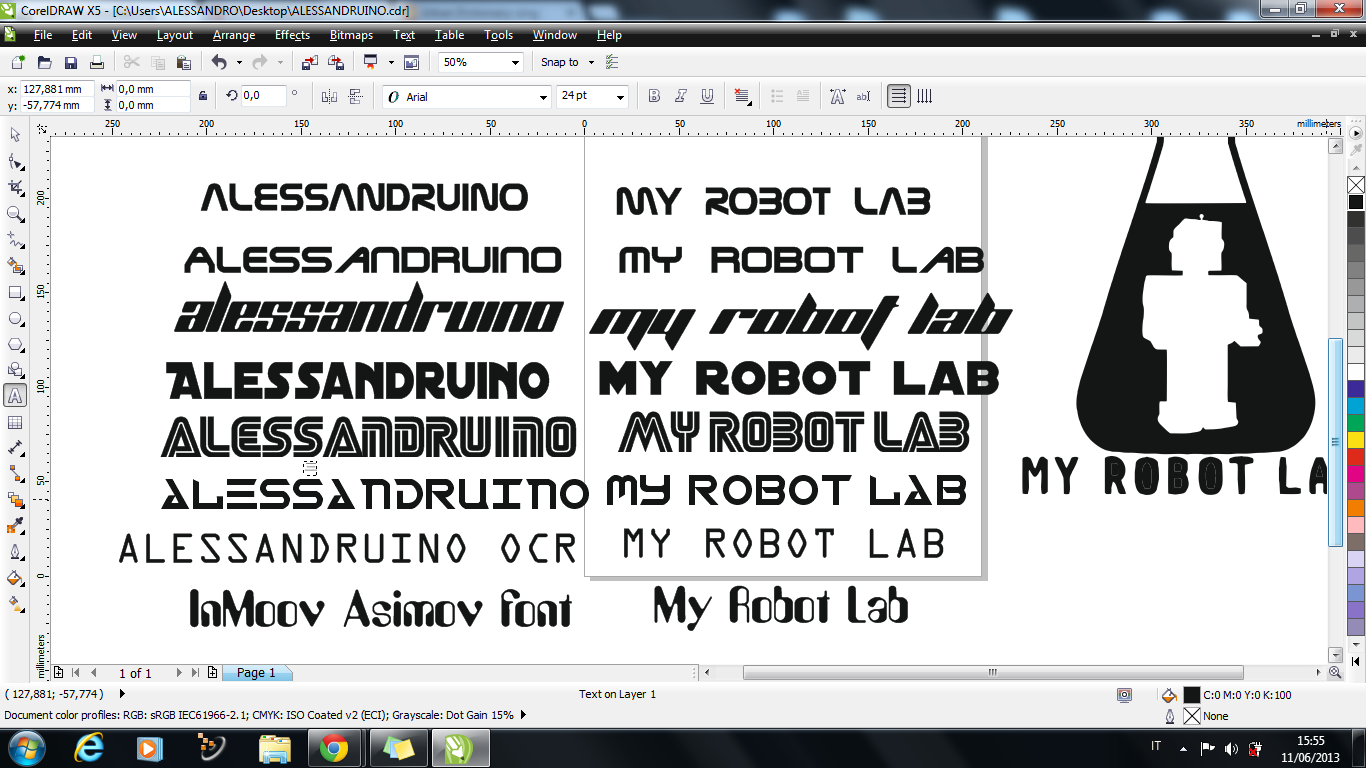1366x768 pixels.
Task: Open the zoom level 50% dropdown
Action: point(516,62)
